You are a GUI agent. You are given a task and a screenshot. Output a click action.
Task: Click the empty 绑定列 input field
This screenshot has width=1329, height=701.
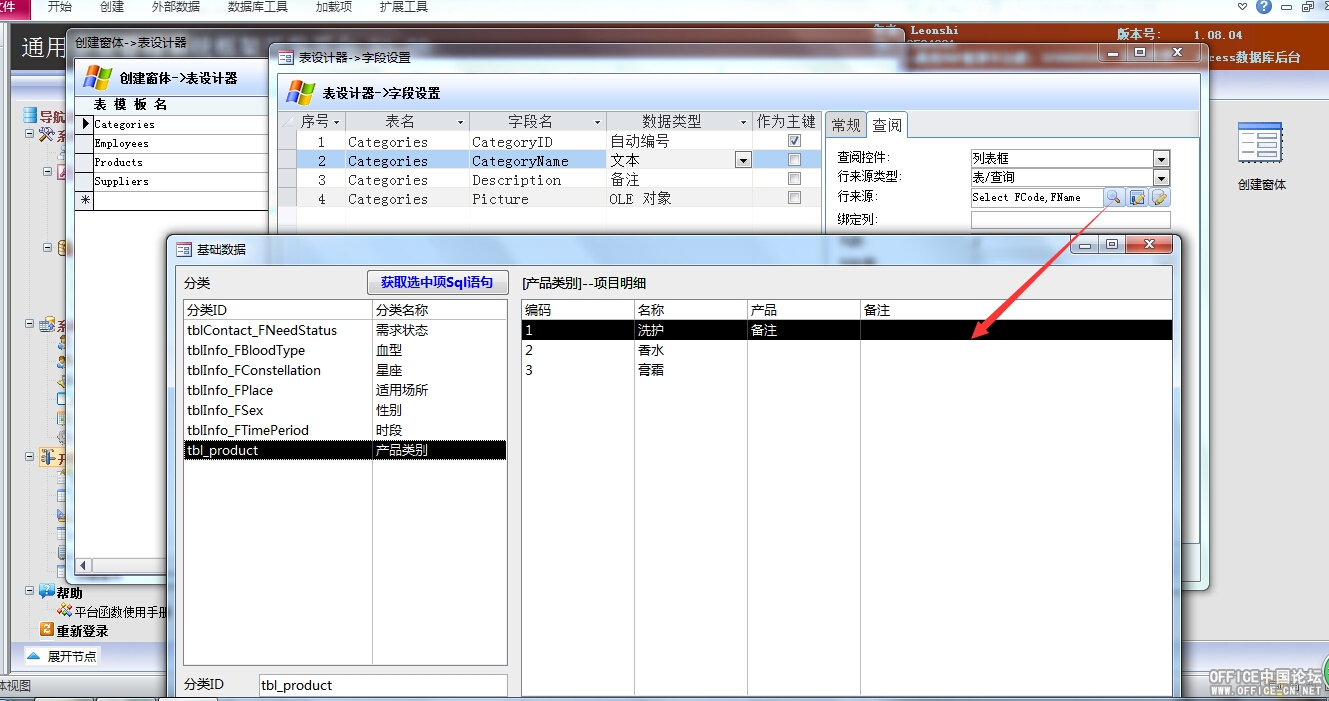tap(1070, 219)
